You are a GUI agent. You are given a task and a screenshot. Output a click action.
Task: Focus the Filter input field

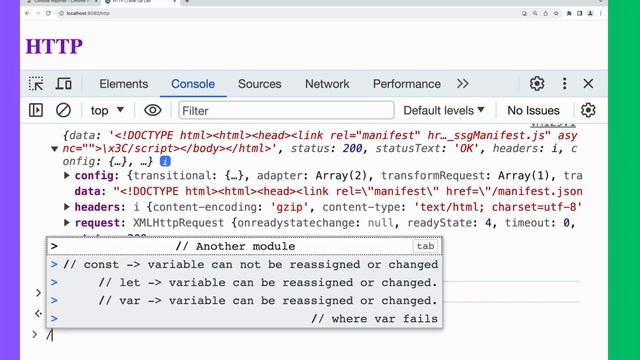(x=286, y=110)
